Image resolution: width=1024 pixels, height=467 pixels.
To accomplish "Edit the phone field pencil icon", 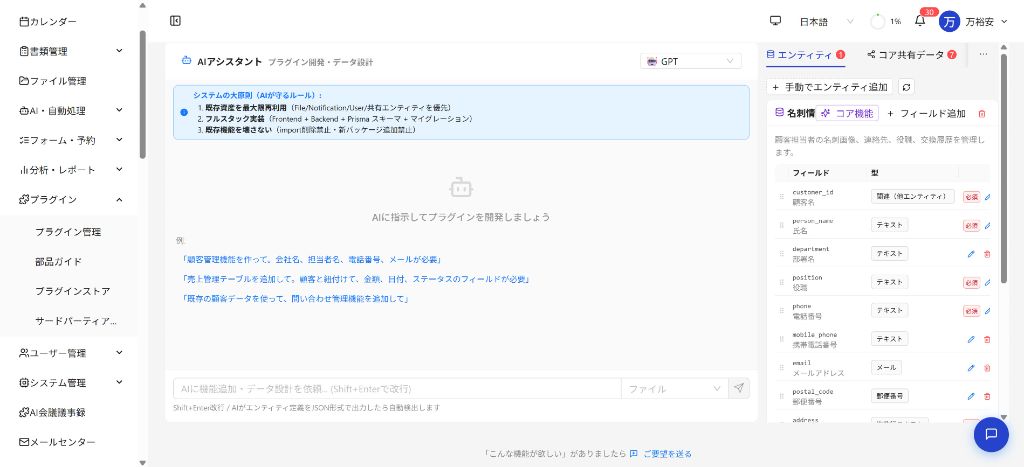I will tap(987, 311).
